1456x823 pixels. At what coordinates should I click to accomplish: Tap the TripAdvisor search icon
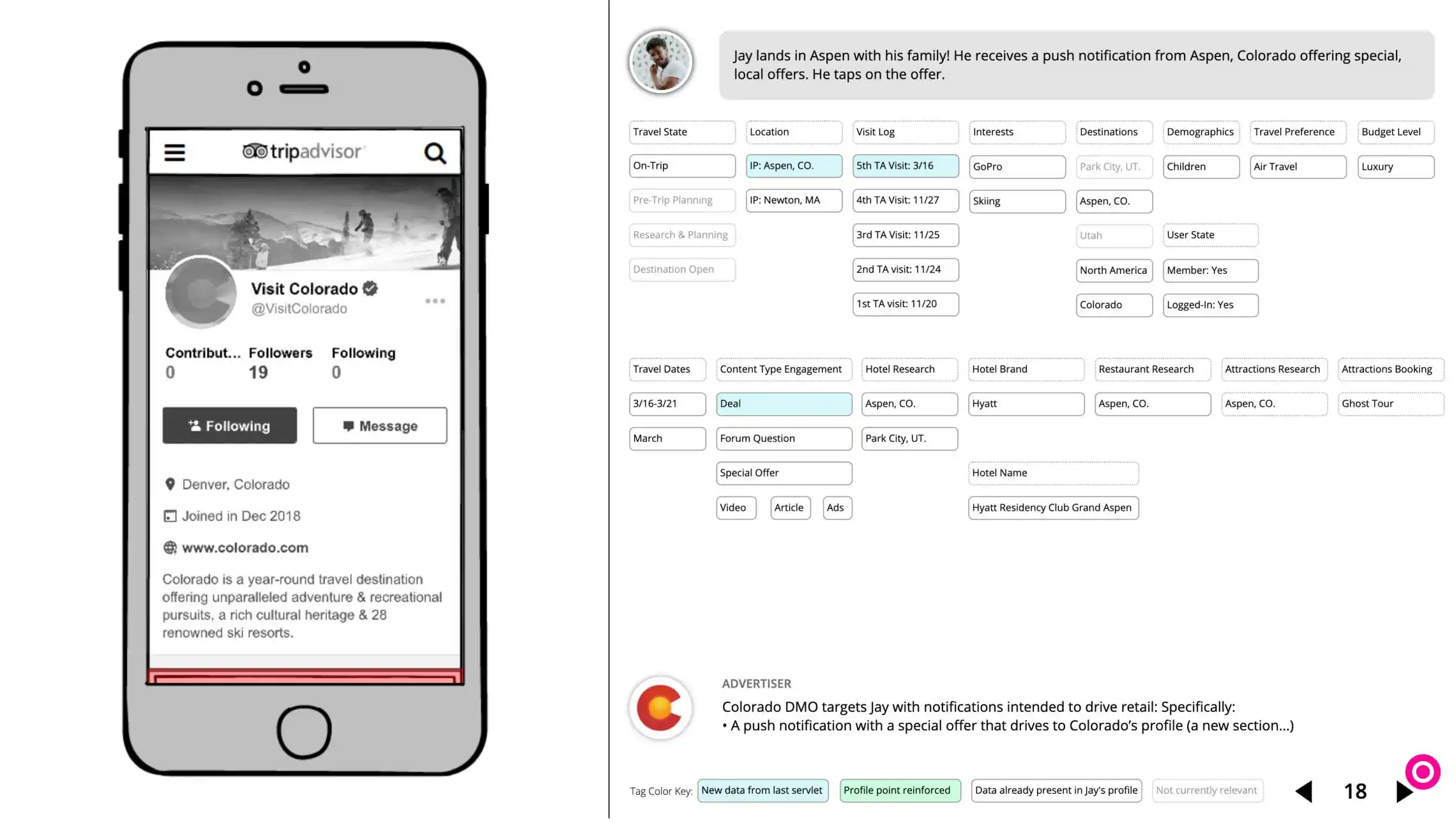435,152
